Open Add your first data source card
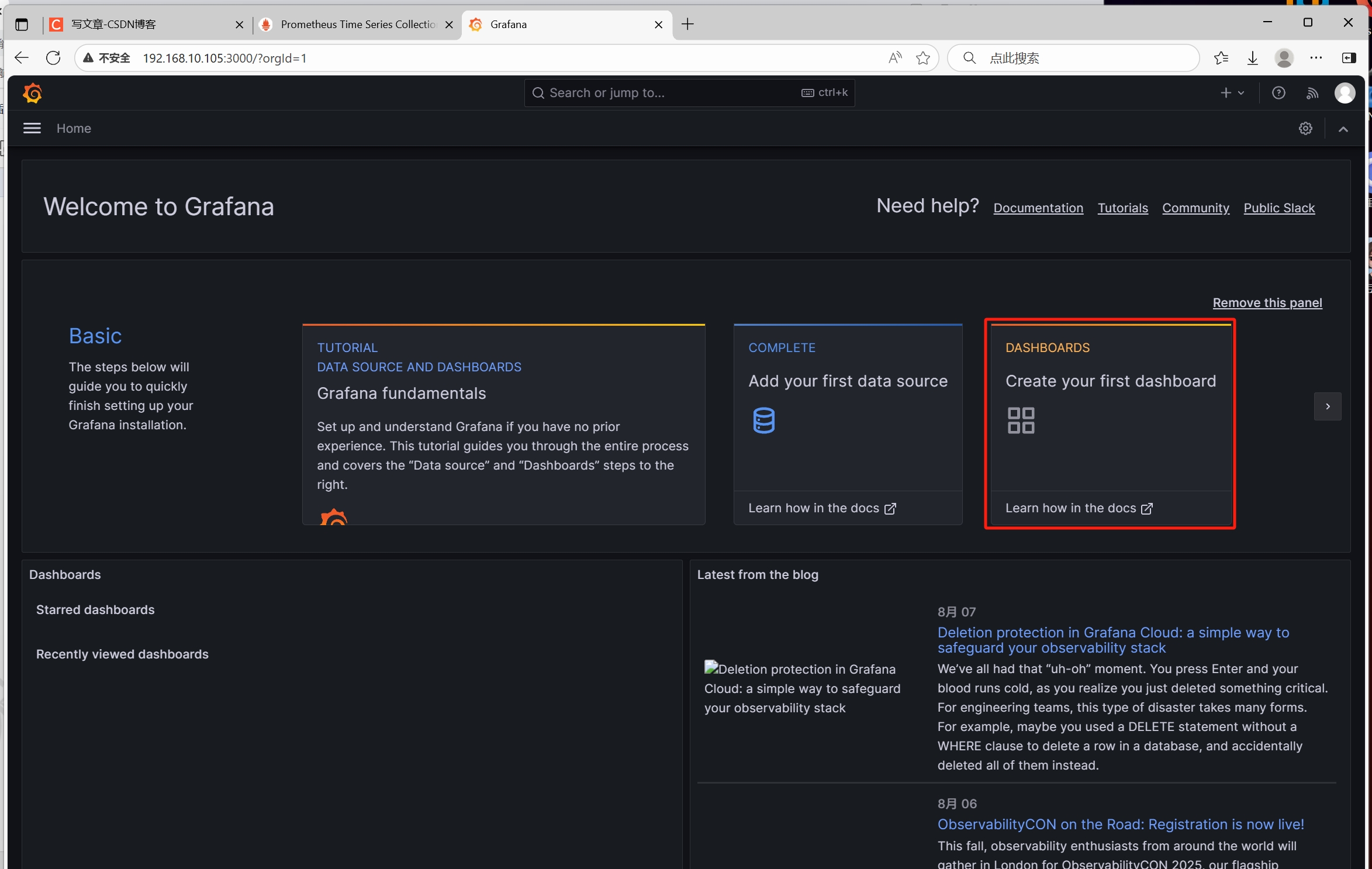 848,424
